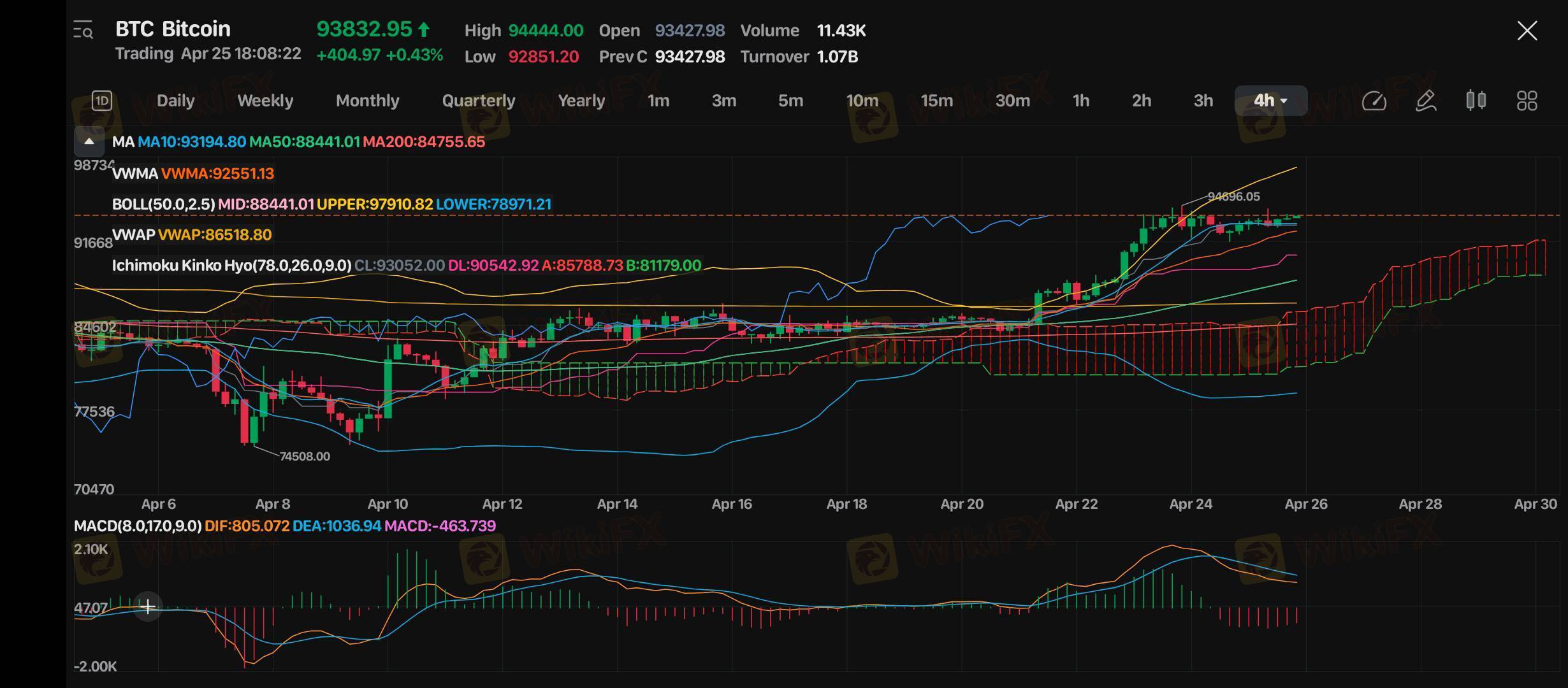1568x688 pixels.
Task: Click the BTC Bitcoin symbol title
Action: pyautogui.click(x=173, y=29)
